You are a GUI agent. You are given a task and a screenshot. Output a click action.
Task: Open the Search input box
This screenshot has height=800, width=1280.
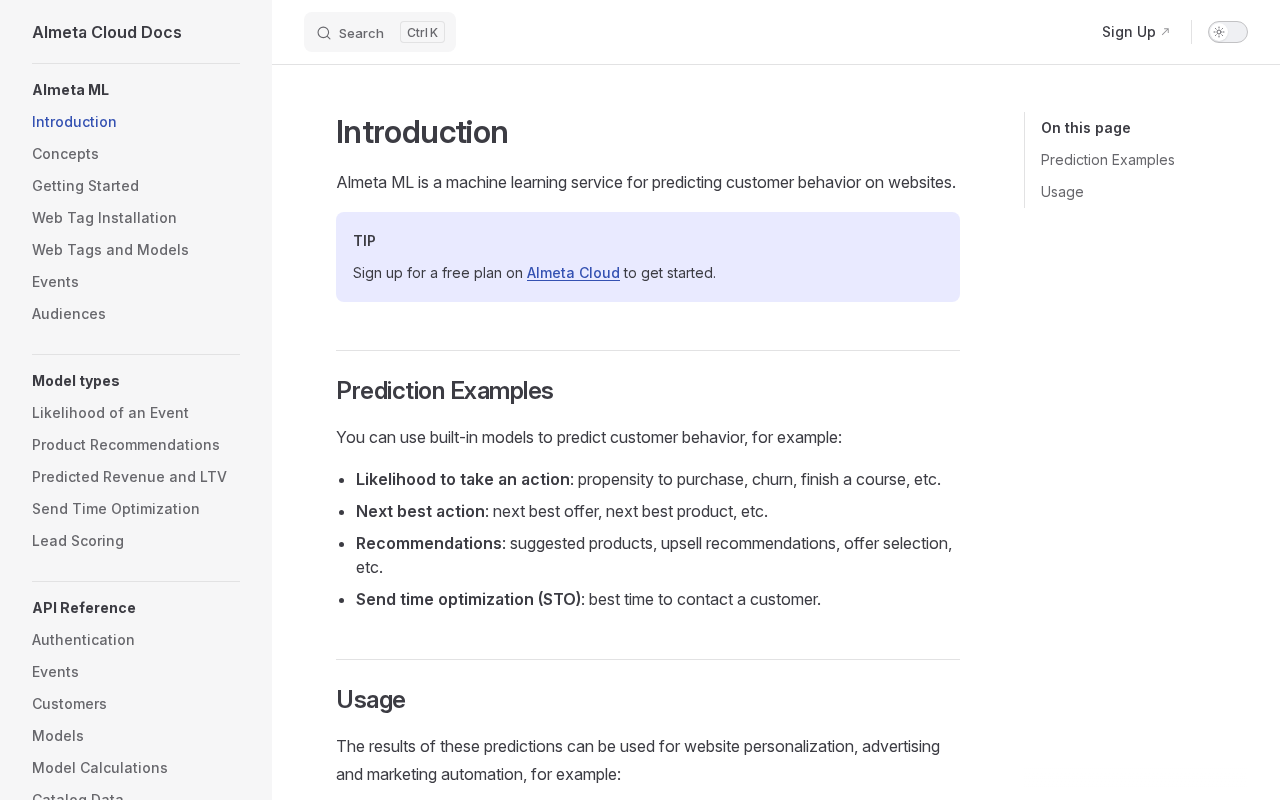click(380, 32)
